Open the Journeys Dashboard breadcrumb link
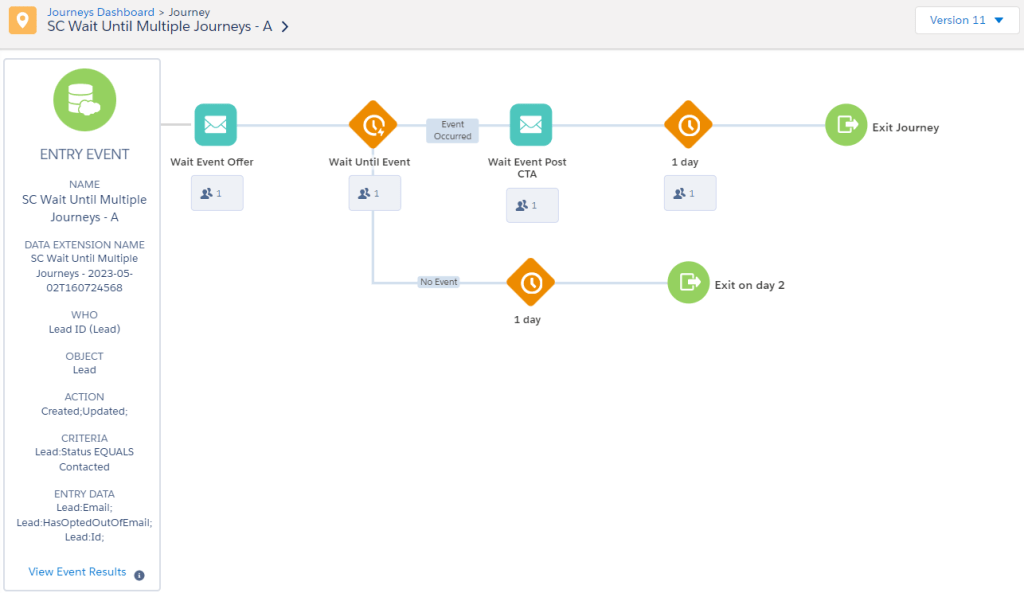 click(x=100, y=12)
